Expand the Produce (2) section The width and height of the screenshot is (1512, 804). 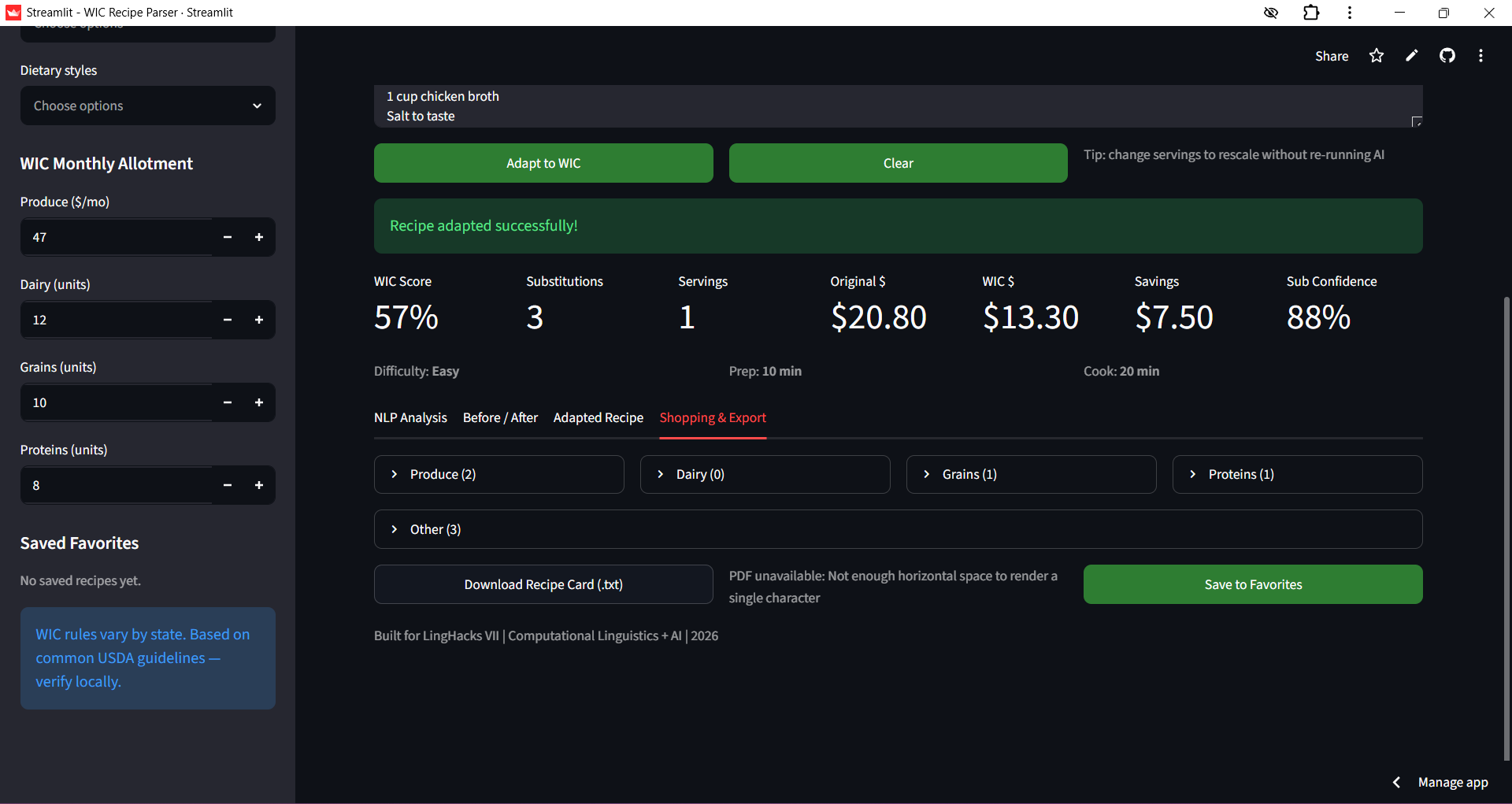499,474
